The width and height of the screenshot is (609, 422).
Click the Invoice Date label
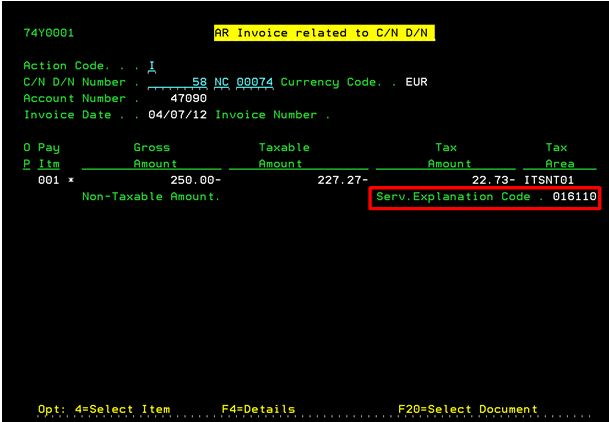point(67,115)
